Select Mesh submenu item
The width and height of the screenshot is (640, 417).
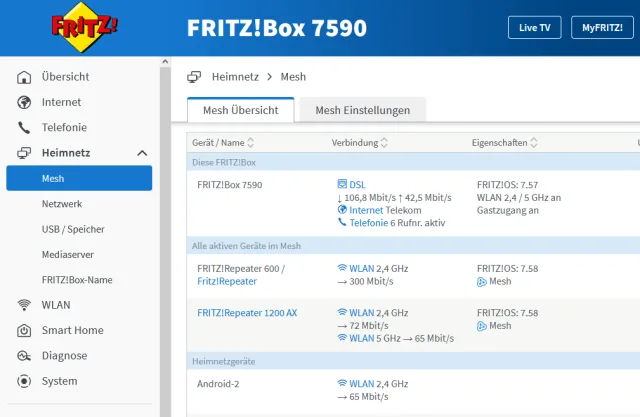[x=79, y=178]
